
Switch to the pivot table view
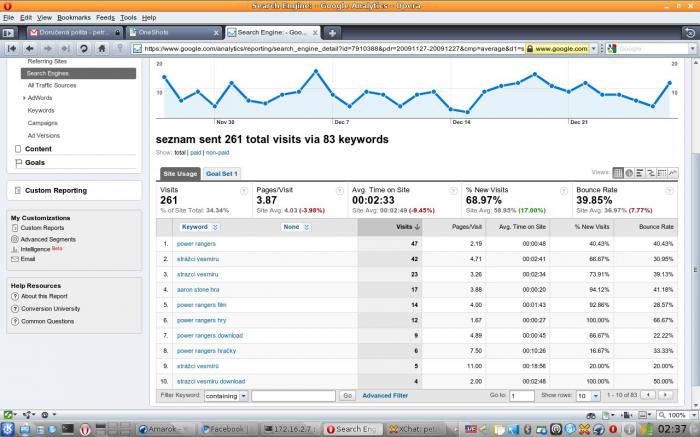[x=662, y=173]
